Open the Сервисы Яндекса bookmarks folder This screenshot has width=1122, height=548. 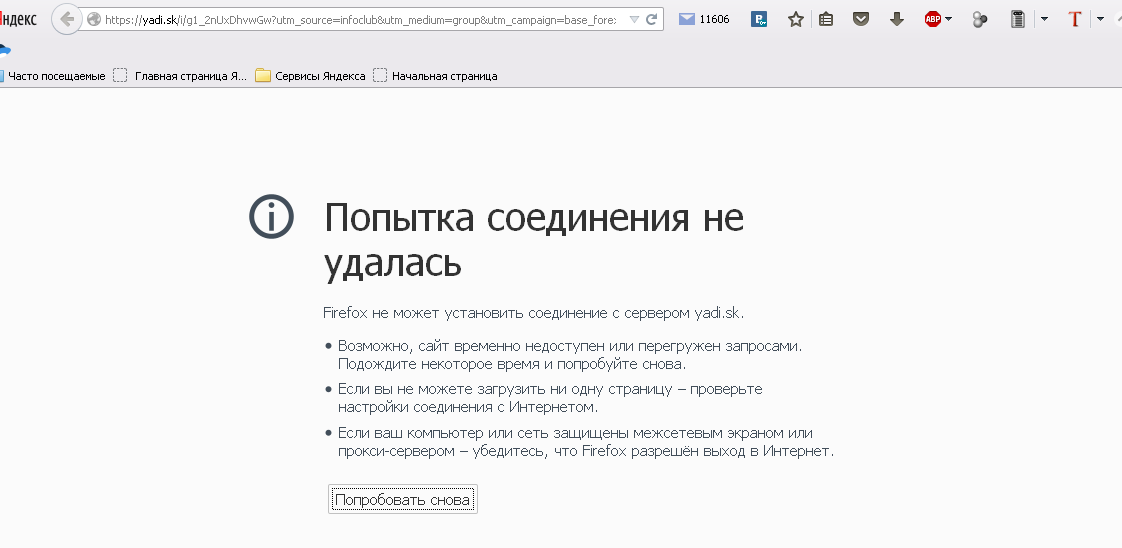point(311,76)
